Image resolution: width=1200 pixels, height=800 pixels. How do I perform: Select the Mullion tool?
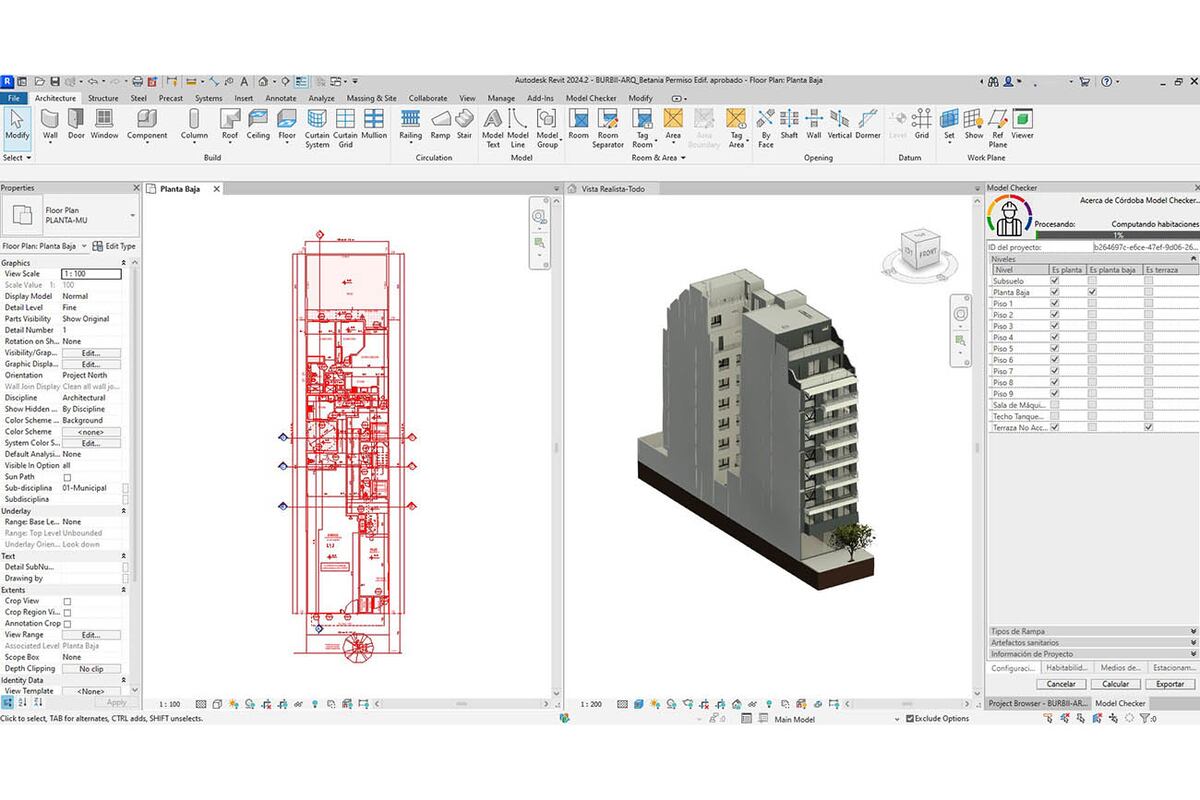[374, 123]
